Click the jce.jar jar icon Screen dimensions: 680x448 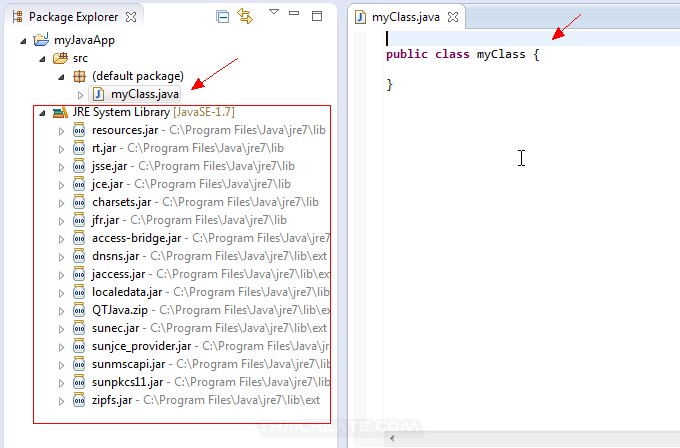coord(79,184)
